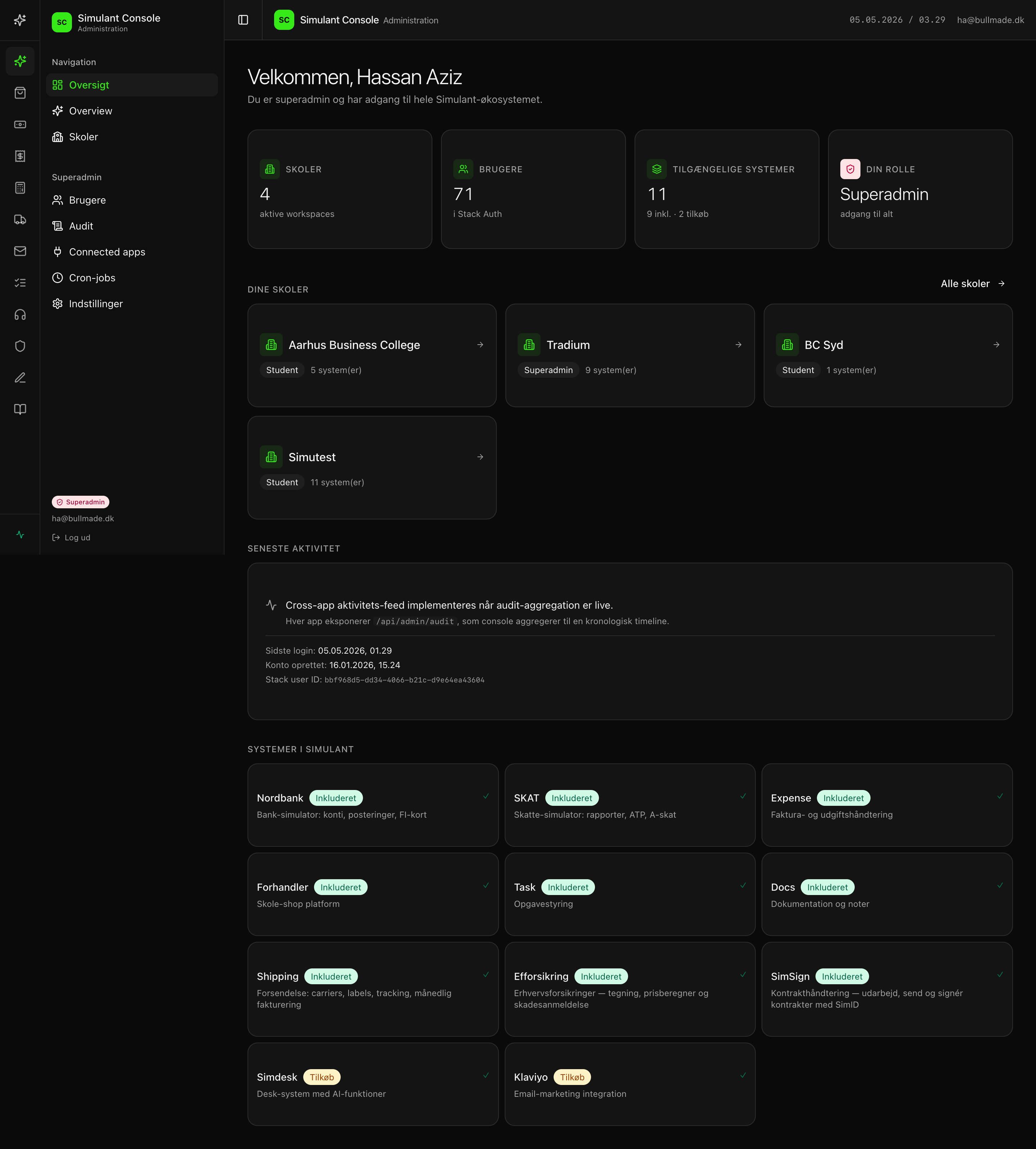Click the /api/admin/audit code snippet
Viewport: 1036px width, 1149px height.
[x=415, y=621]
